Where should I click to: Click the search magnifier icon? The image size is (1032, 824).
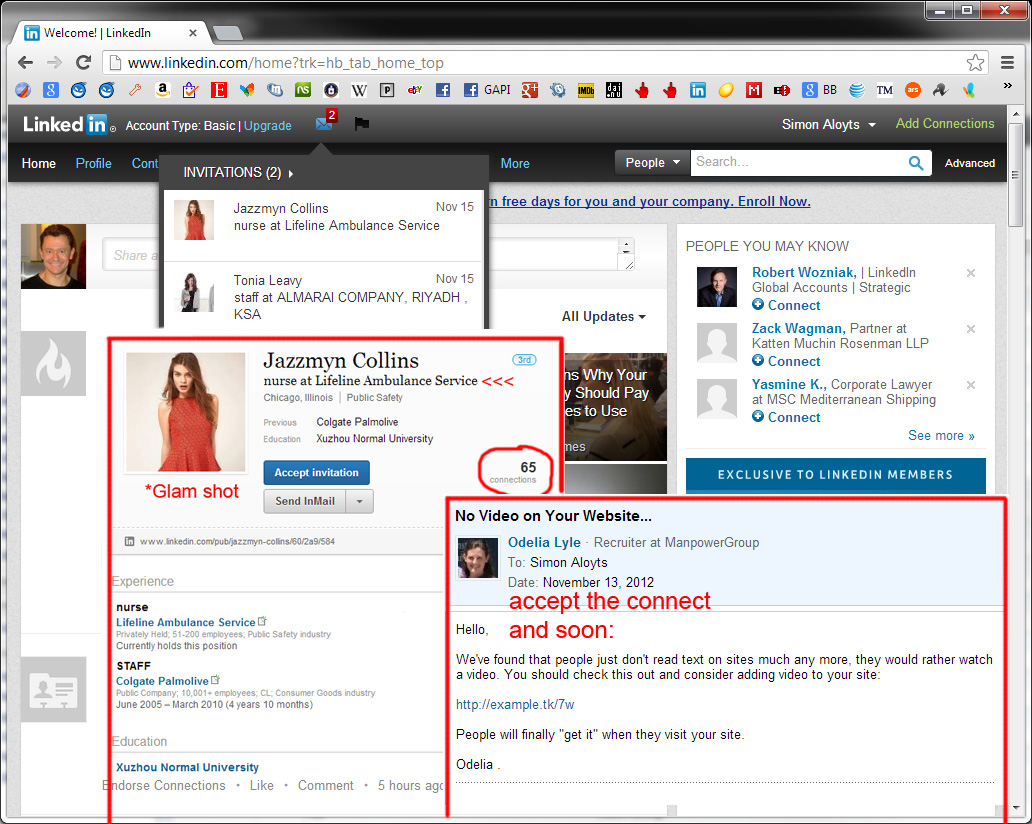click(x=915, y=163)
